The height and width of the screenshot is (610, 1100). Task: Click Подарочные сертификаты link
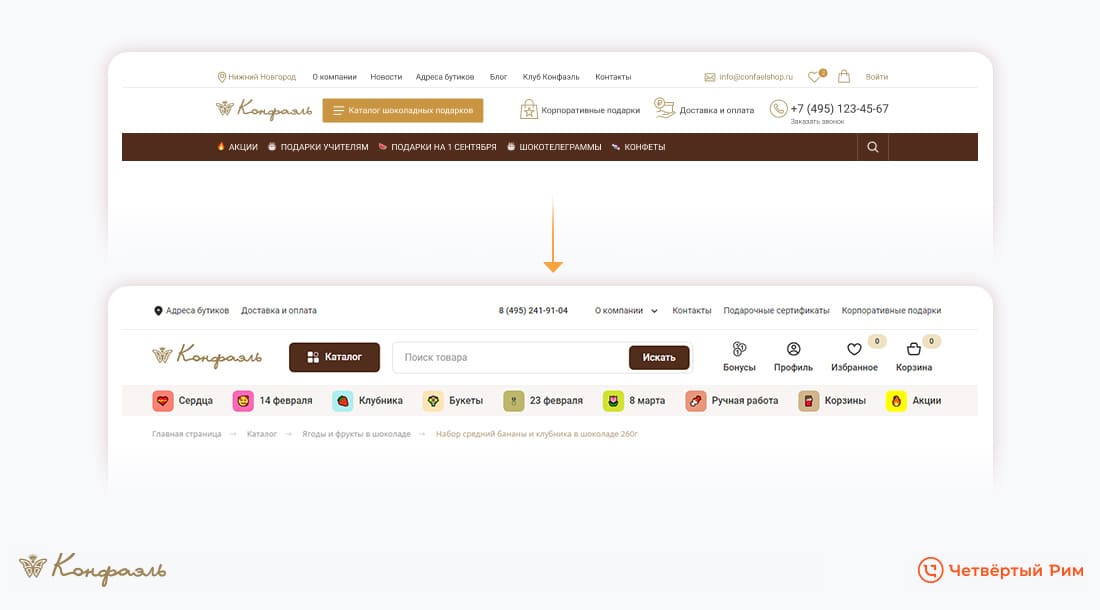click(x=776, y=311)
